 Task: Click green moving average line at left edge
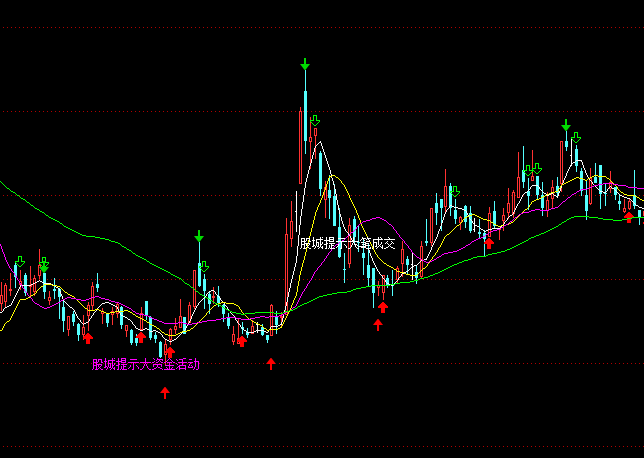(x=5, y=184)
